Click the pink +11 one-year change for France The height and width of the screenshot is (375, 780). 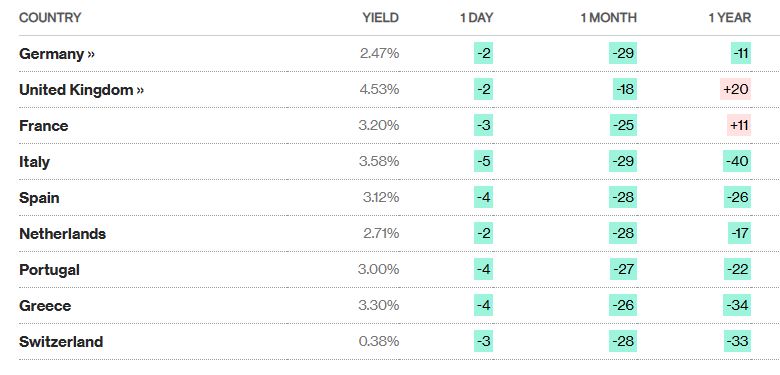coord(739,125)
